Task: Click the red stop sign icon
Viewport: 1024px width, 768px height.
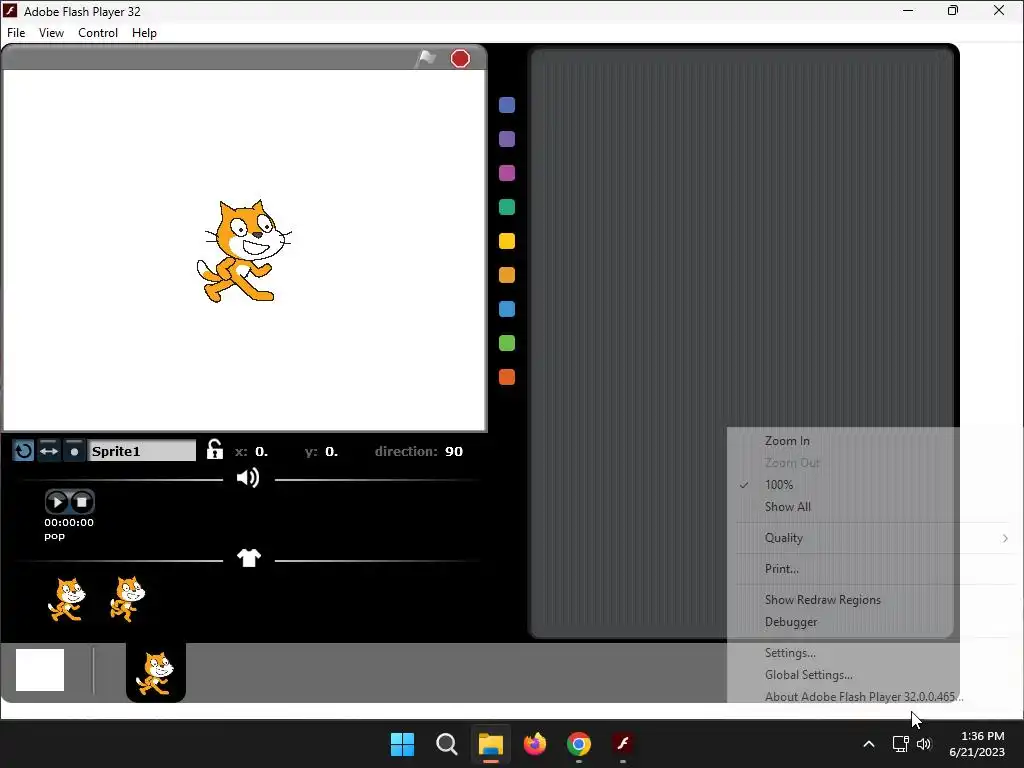Action: pos(460,59)
